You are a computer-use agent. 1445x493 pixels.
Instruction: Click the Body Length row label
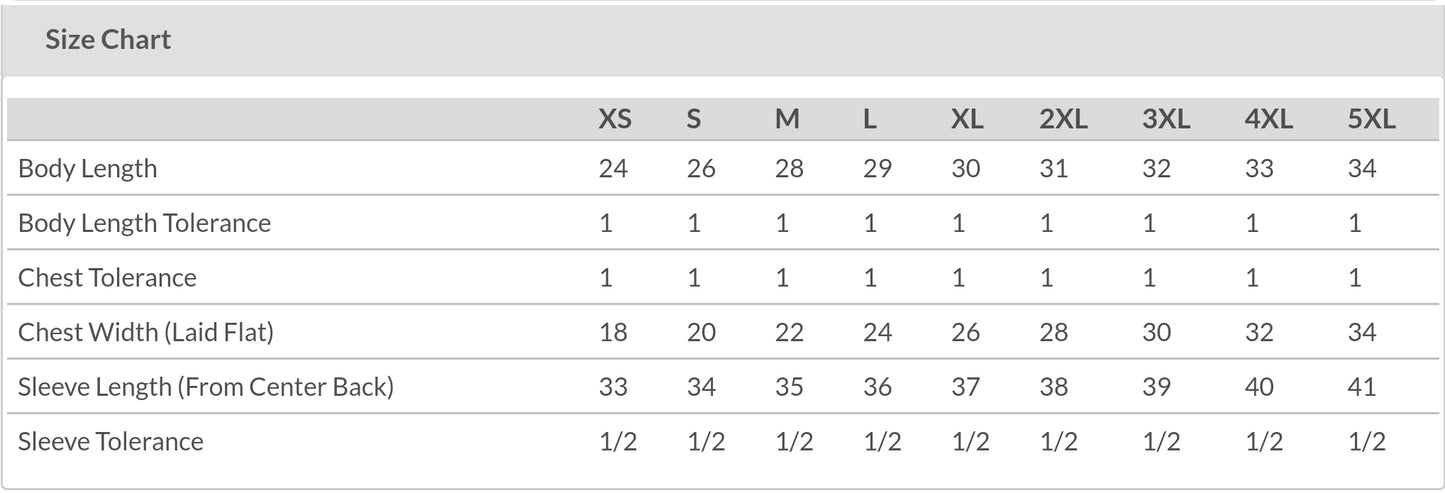[x=88, y=168]
